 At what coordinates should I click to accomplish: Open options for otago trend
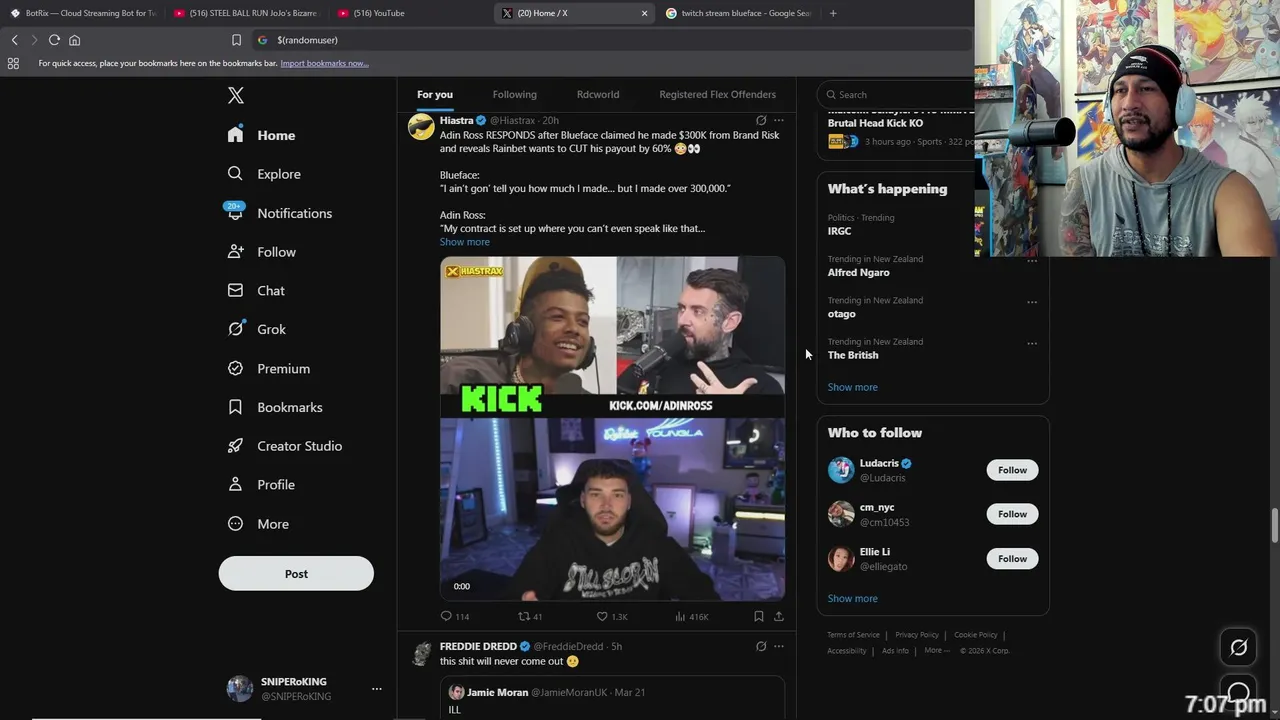pyautogui.click(x=1032, y=302)
